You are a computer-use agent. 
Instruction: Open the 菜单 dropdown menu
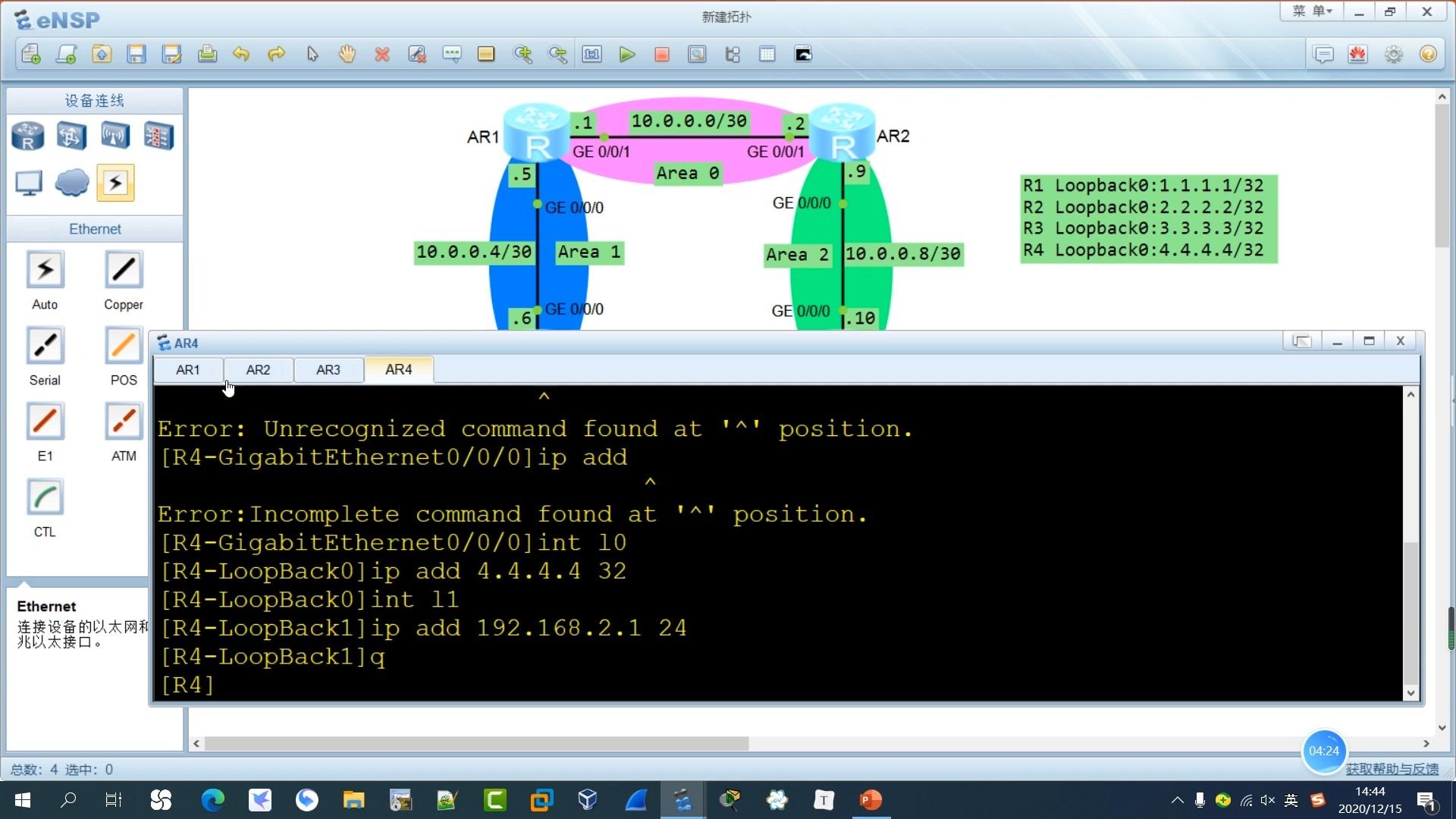coord(1313,11)
